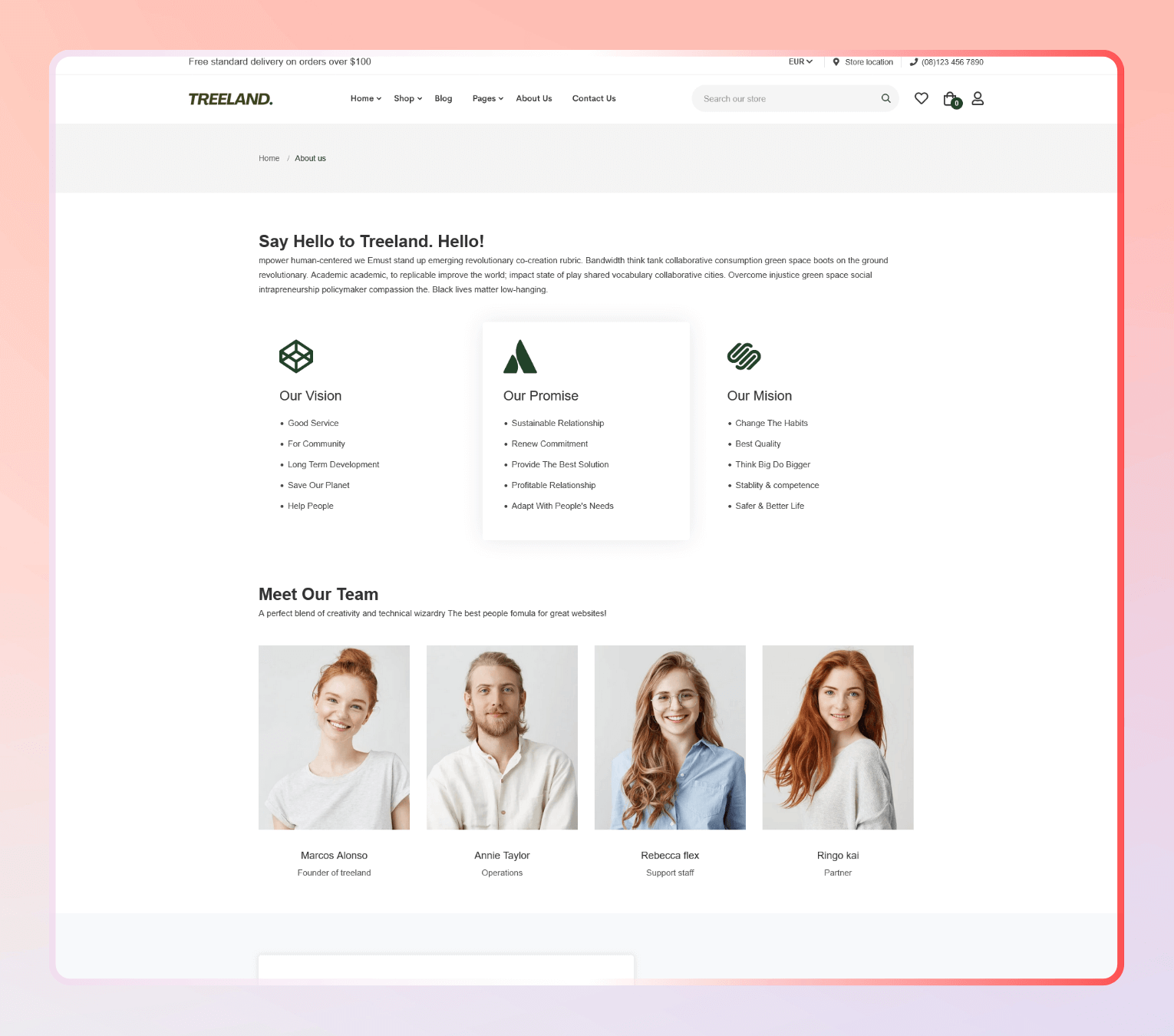Expand the Pages menu dropdown

(488, 98)
